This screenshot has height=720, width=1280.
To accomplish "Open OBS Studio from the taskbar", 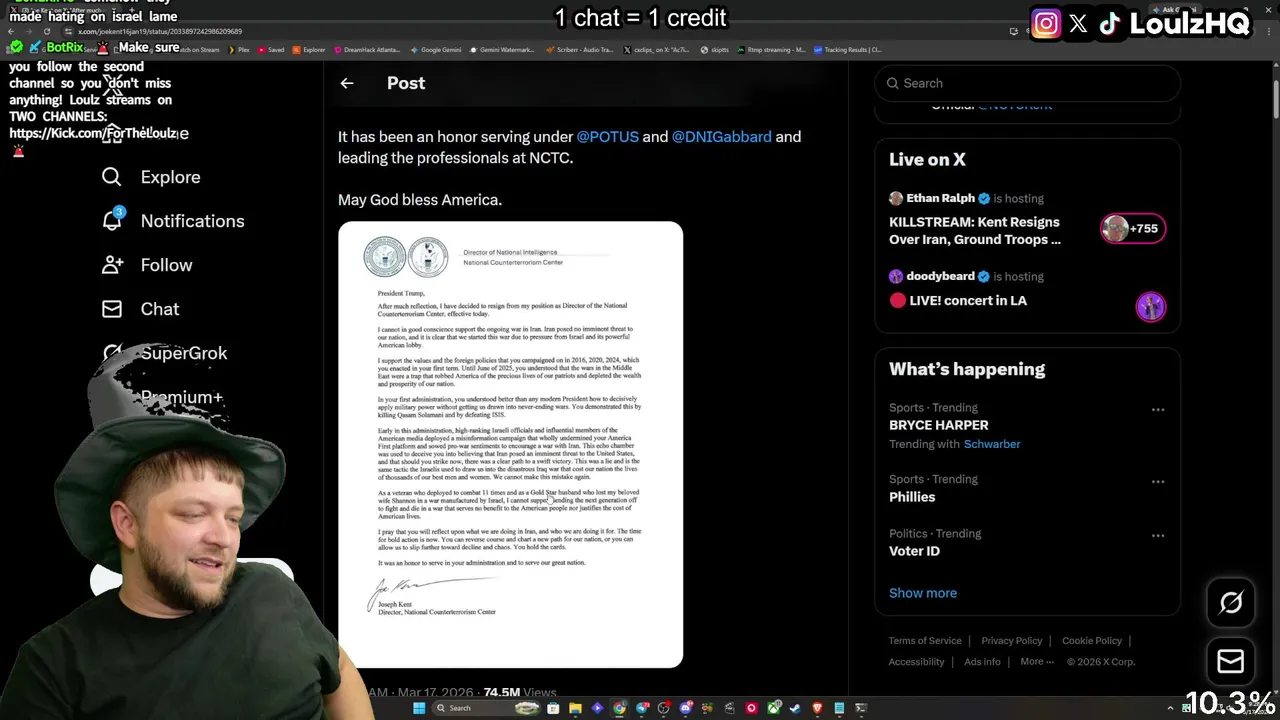I will (664, 708).
